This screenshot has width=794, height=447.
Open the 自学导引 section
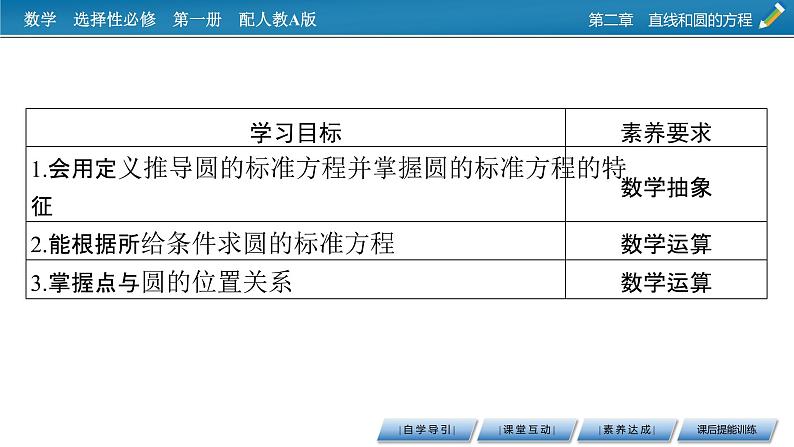(x=427, y=429)
